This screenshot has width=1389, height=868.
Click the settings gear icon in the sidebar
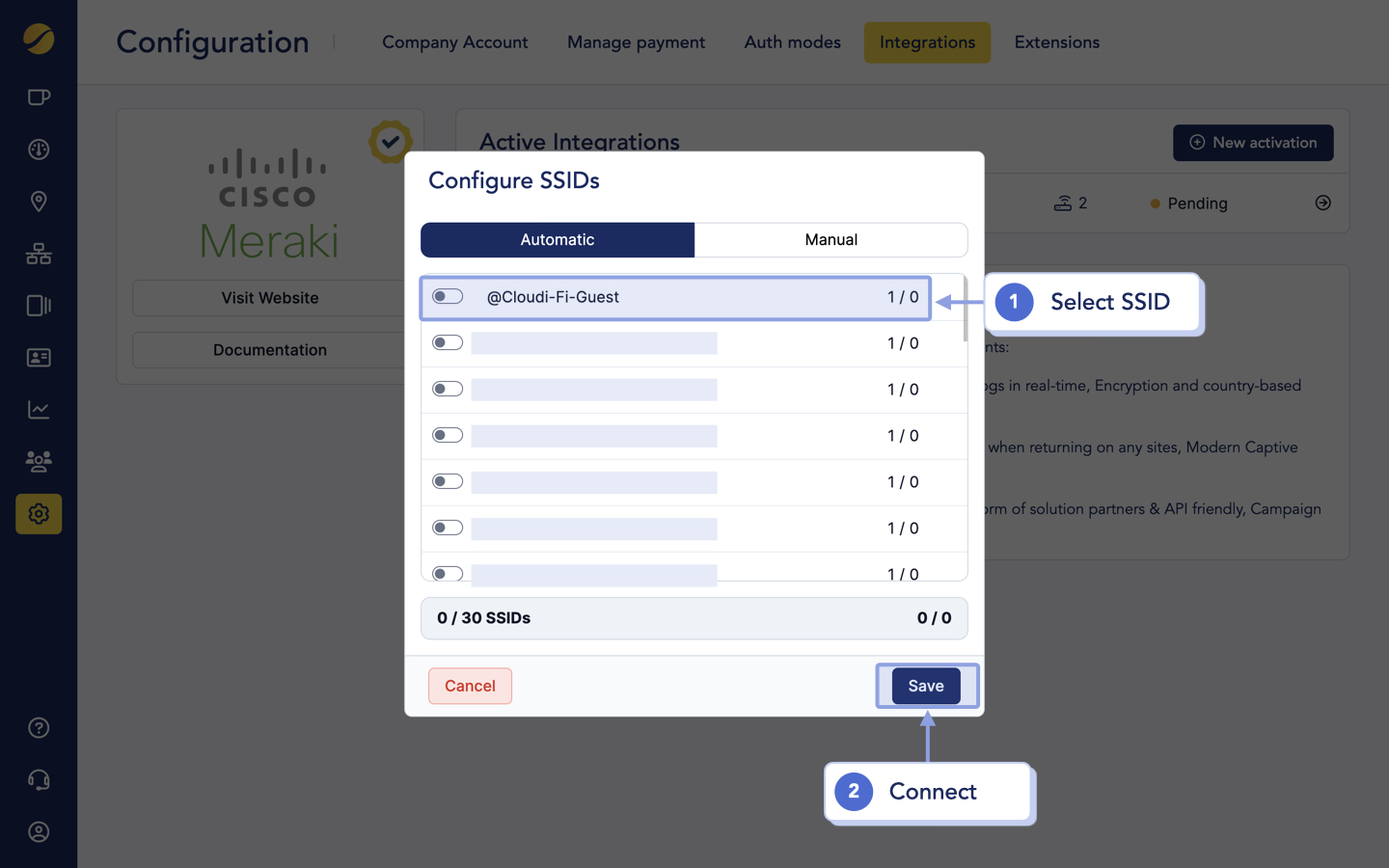click(x=39, y=514)
